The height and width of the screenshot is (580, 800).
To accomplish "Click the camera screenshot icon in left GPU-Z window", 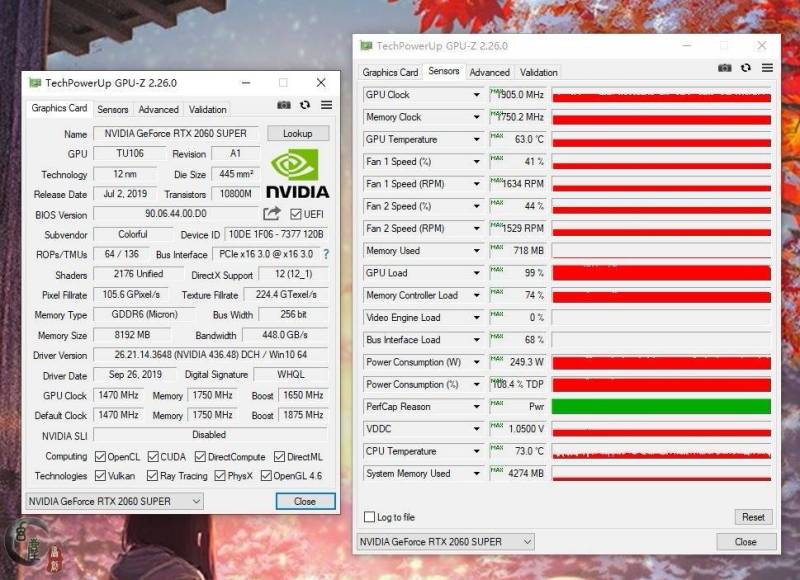I will [283, 104].
